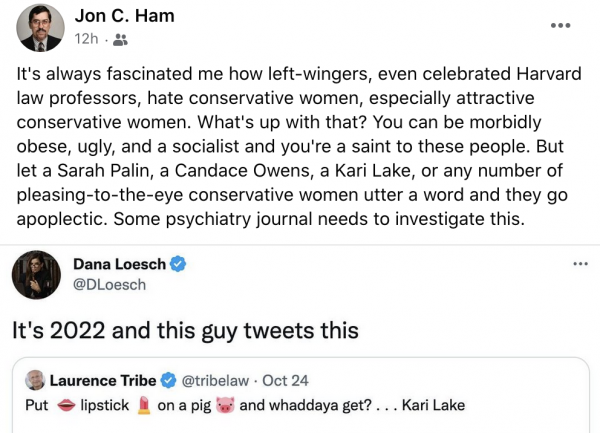The image size is (600, 433).
Task: Click Dana Loesch's verified badge
Action: [x=178, y=265]
